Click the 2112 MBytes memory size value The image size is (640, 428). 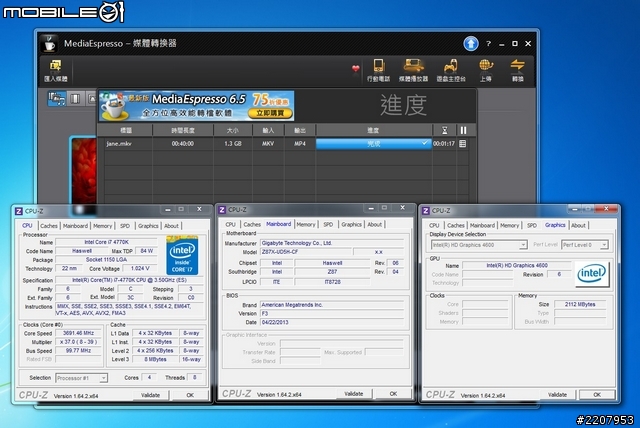(x=580, y=304)
